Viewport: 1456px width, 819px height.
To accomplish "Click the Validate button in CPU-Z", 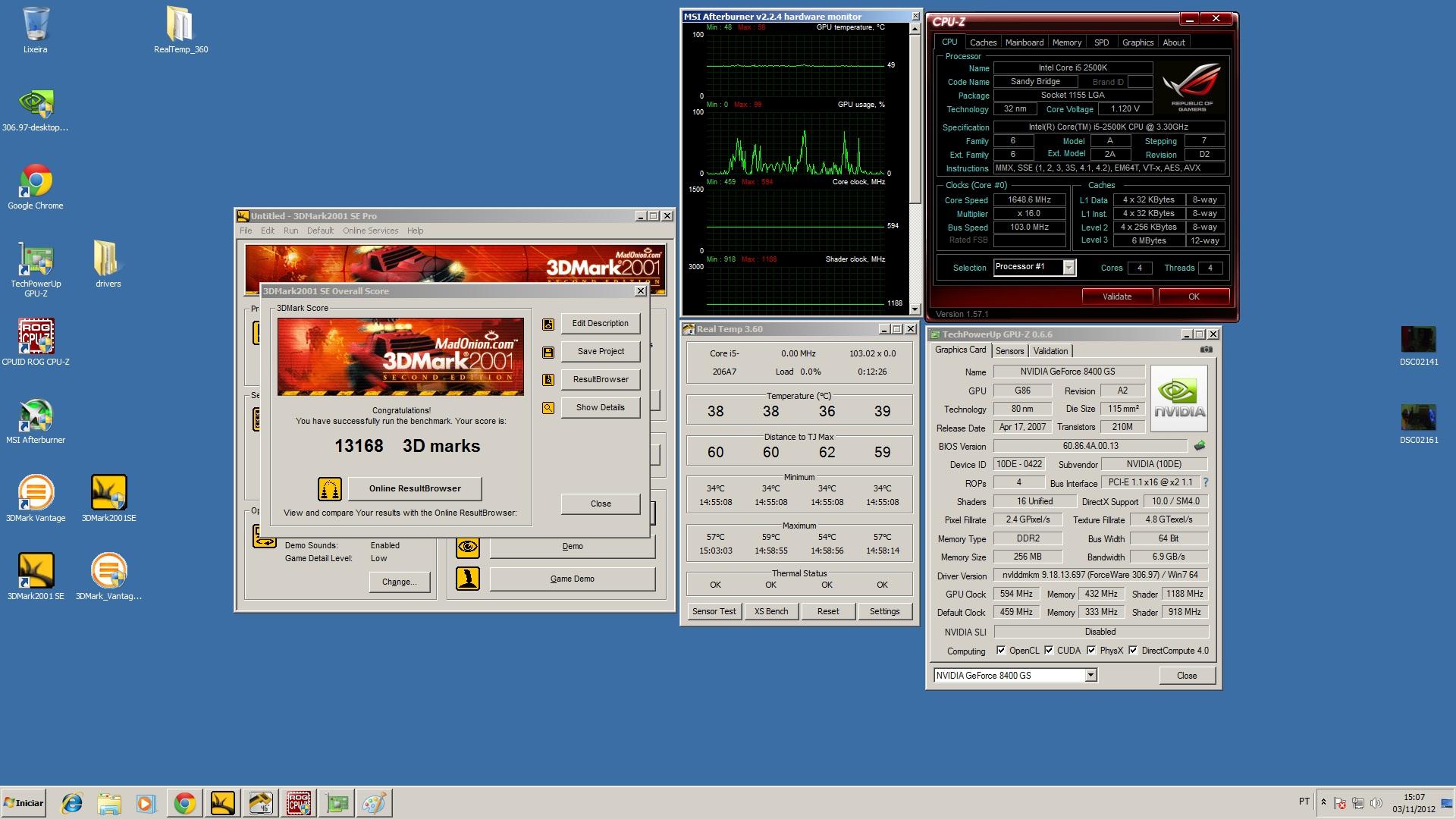I will (x=1117, y=297).
